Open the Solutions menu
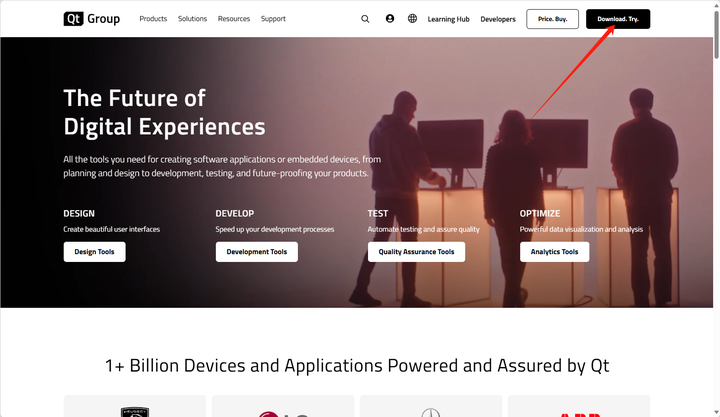This screenshot has width=720, height=417. point(193,19)
